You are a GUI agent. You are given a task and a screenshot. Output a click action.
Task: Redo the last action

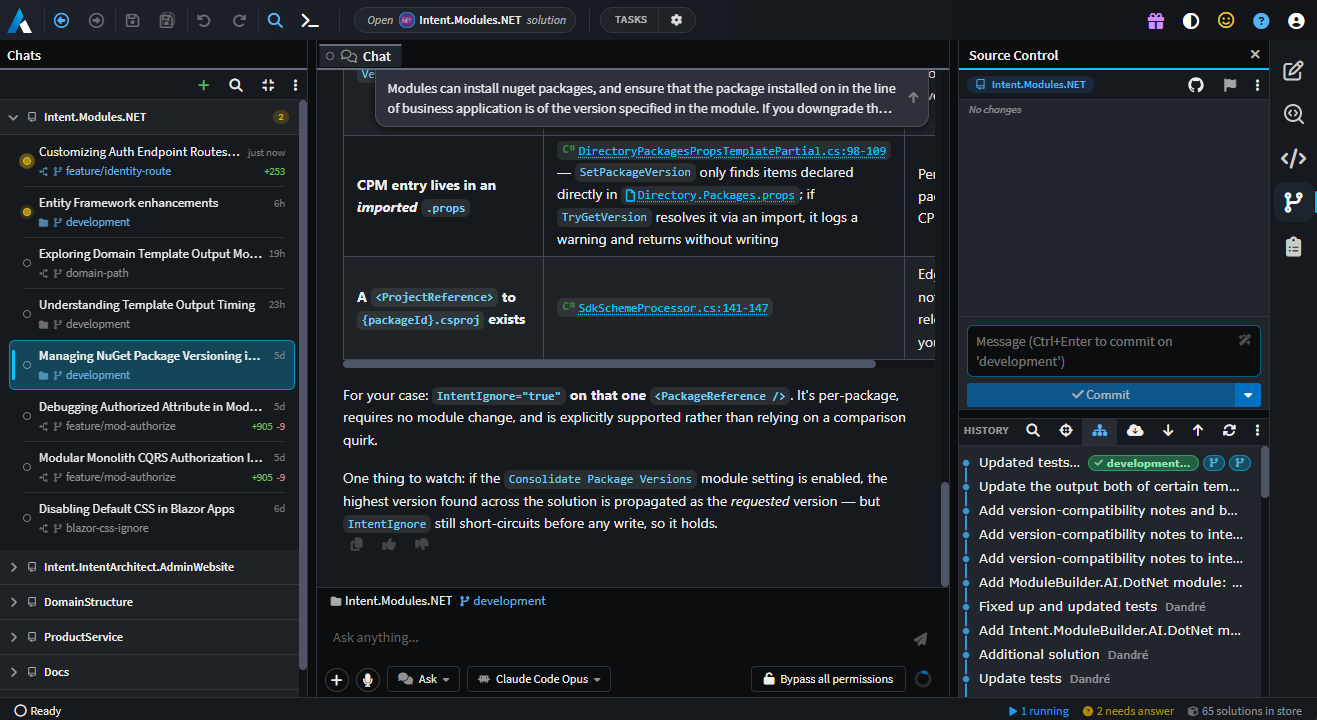238,20
